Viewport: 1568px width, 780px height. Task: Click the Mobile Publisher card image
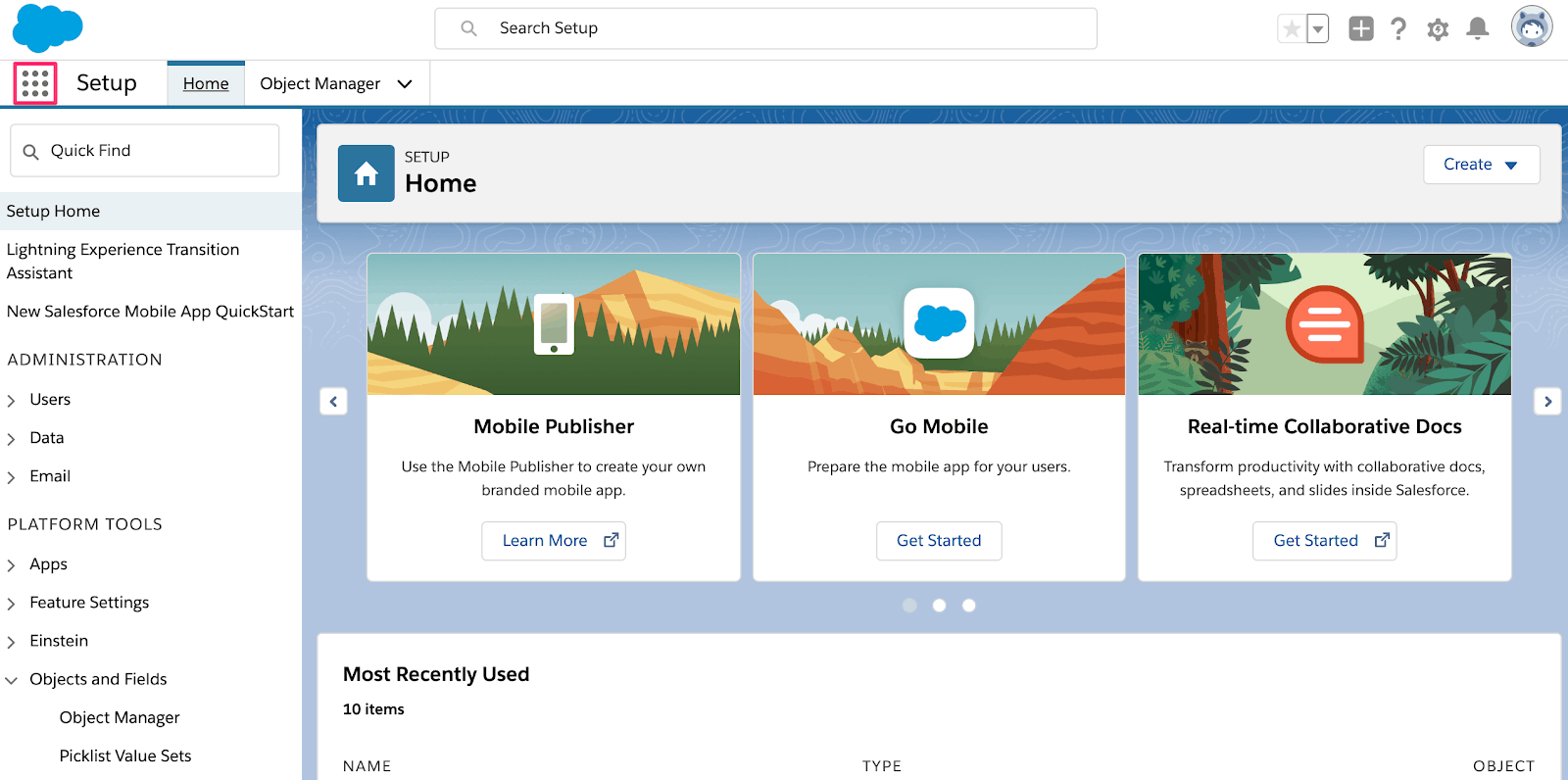[554, 324]
